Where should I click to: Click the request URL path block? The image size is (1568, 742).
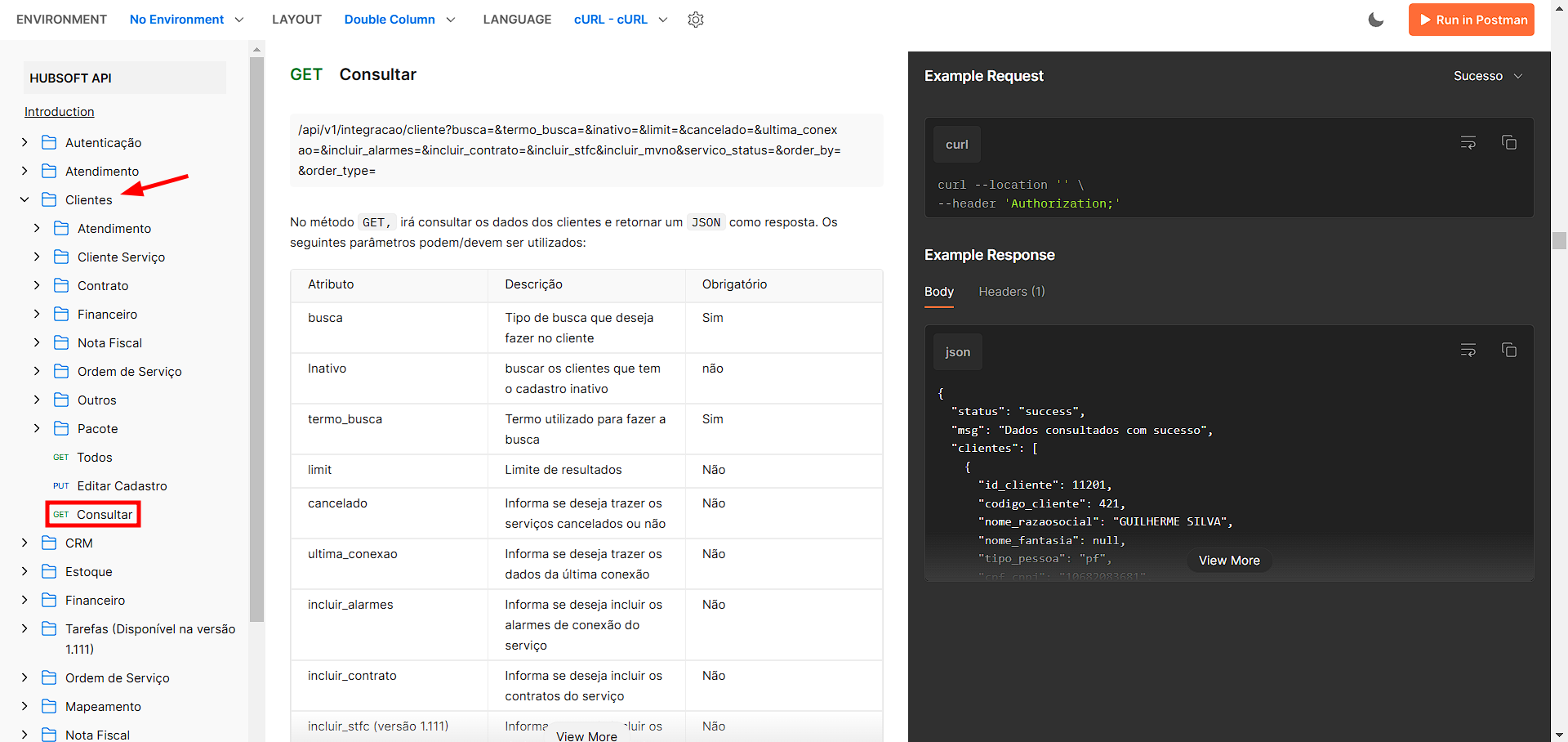coord(586,150)
